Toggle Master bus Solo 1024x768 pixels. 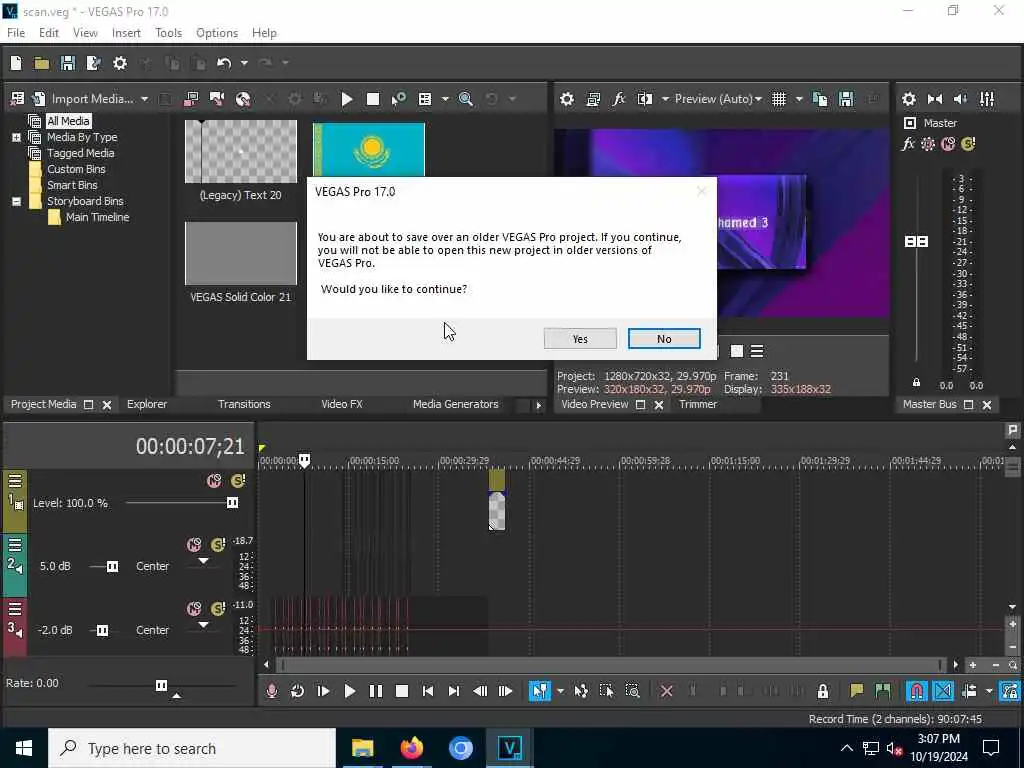[x=968, y=144]
